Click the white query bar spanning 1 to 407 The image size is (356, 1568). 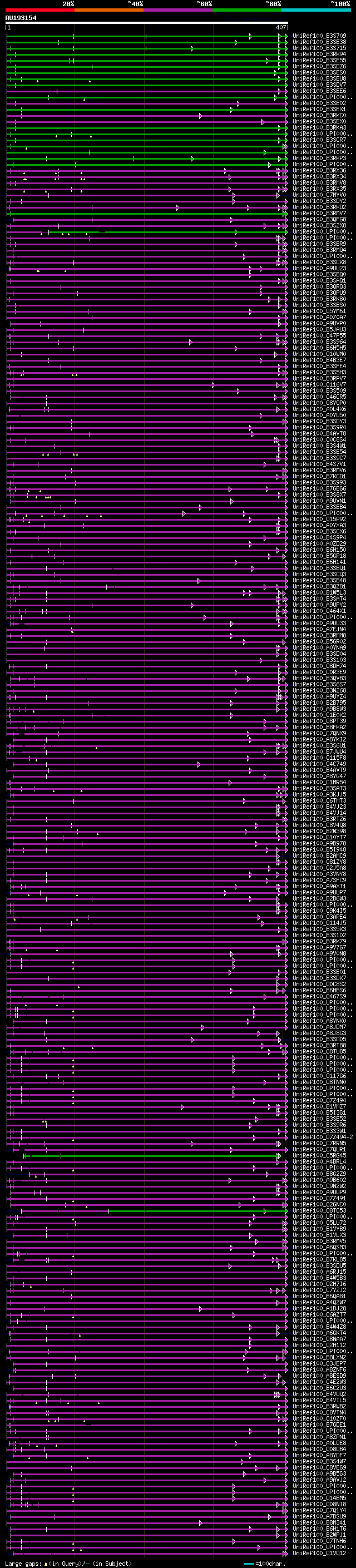pyautogui.click(x=147, y=23)
